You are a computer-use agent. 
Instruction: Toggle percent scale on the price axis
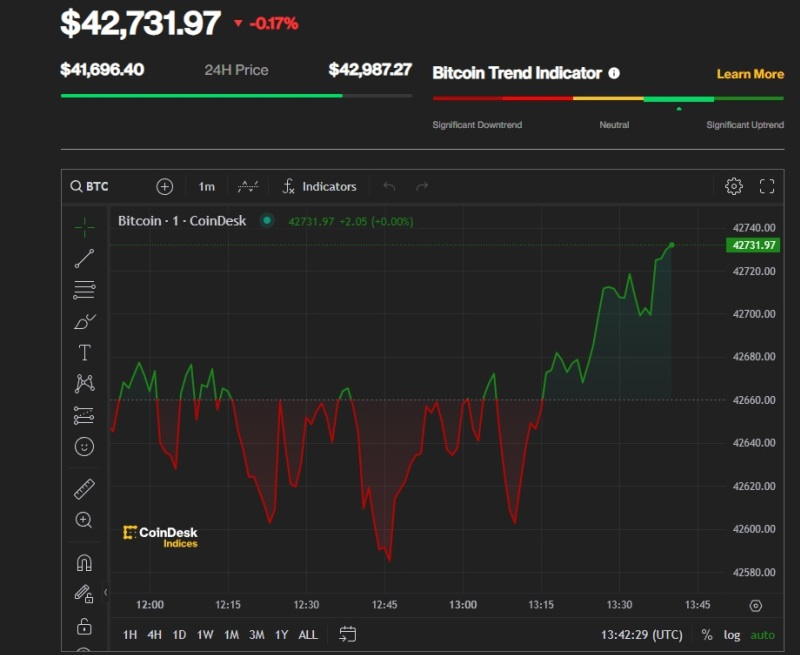[x=707, y=635]
